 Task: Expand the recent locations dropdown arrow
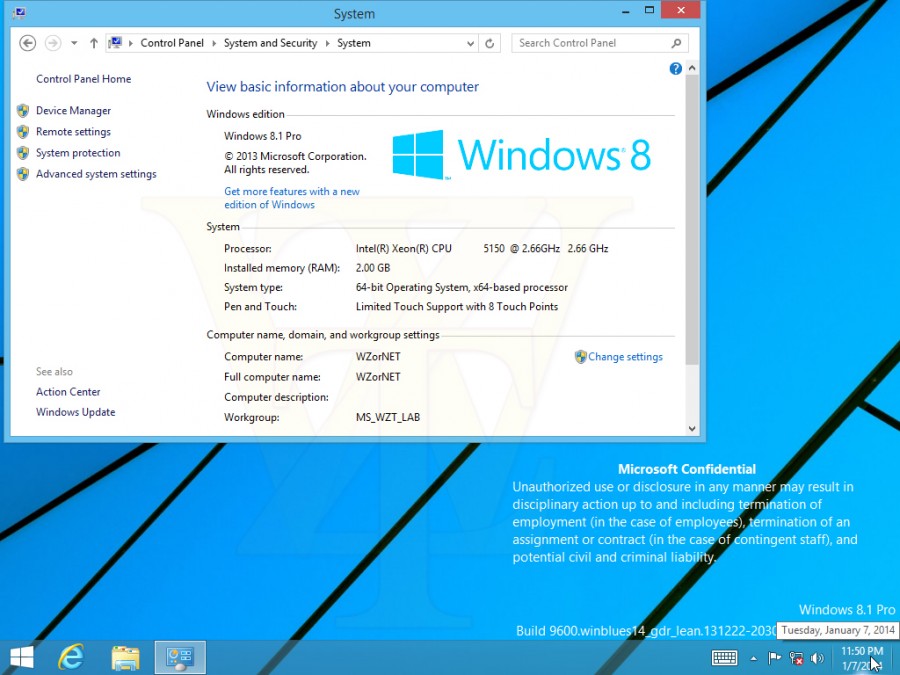coord(74,43)
